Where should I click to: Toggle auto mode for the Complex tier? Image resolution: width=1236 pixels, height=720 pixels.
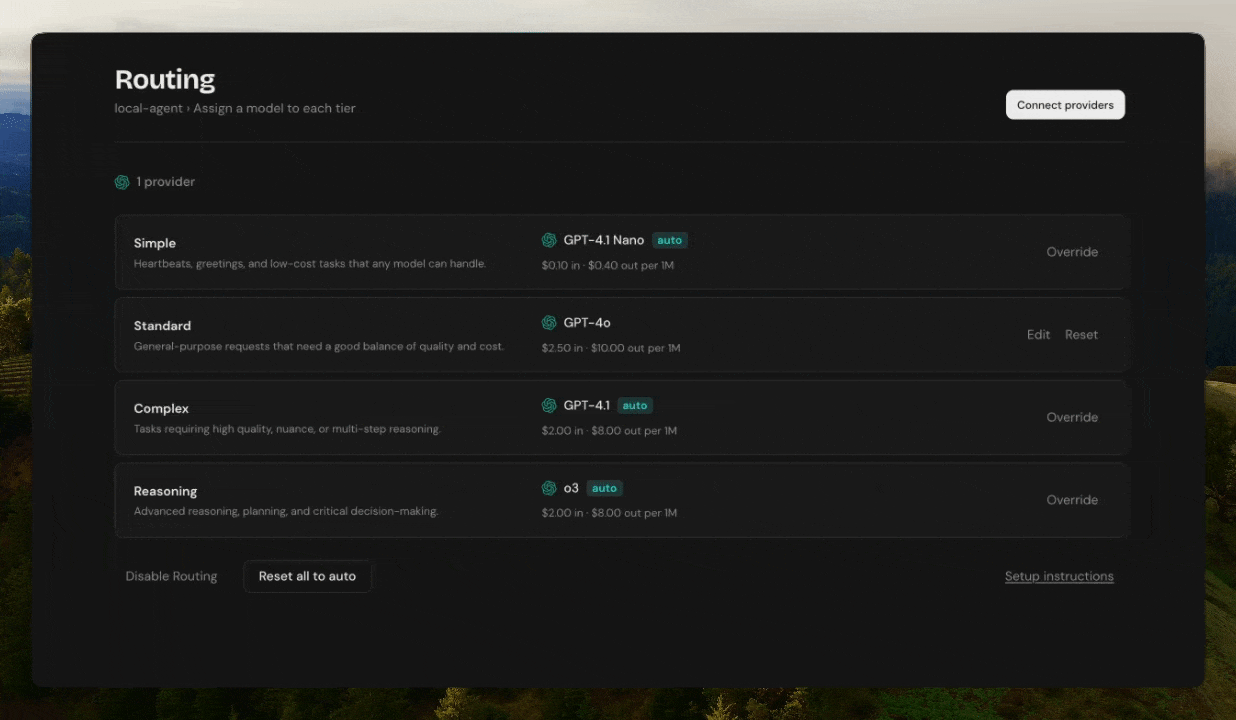635,405
